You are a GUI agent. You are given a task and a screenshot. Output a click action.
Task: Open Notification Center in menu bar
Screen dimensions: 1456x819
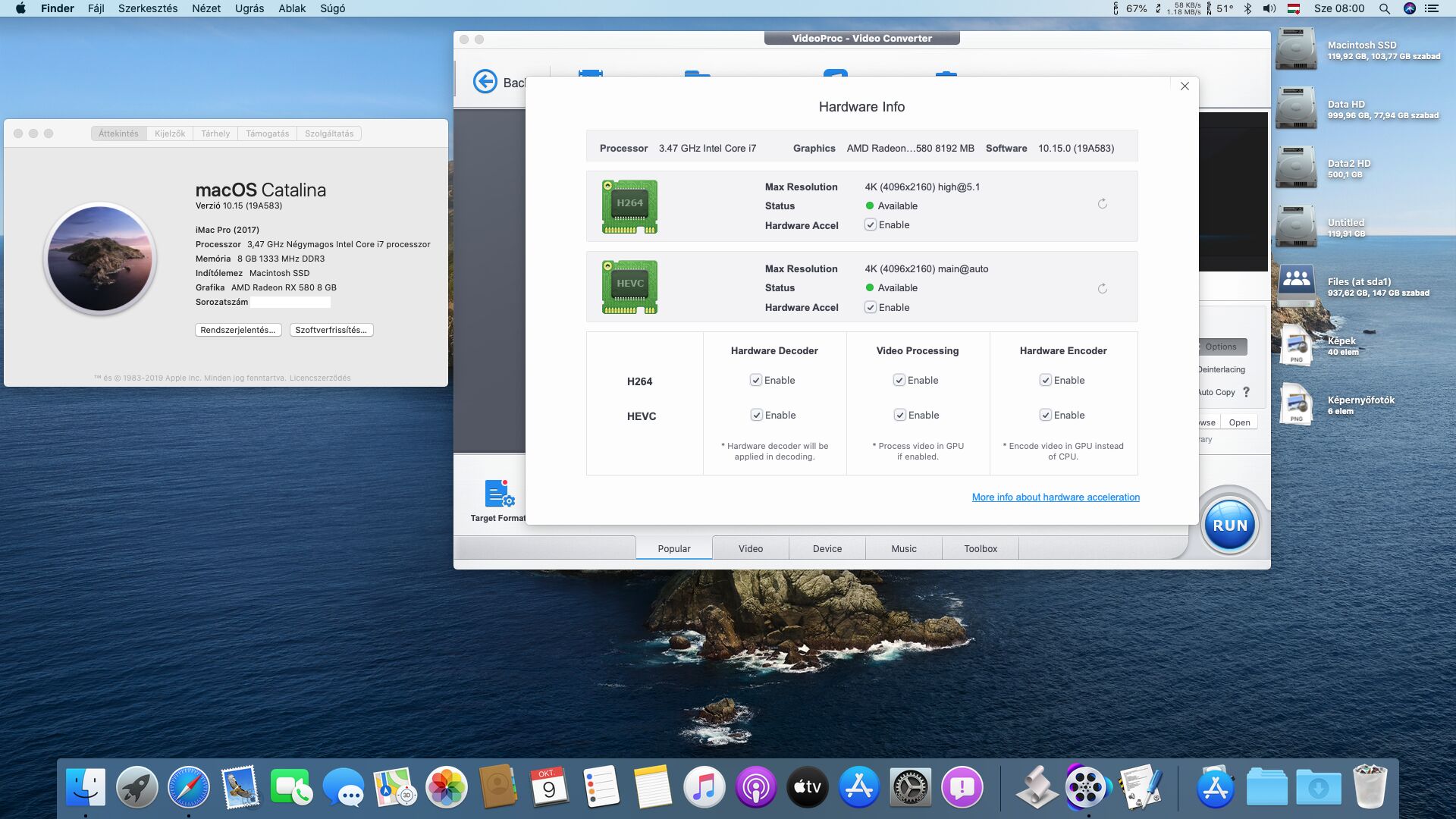(x=1432, y=8)
